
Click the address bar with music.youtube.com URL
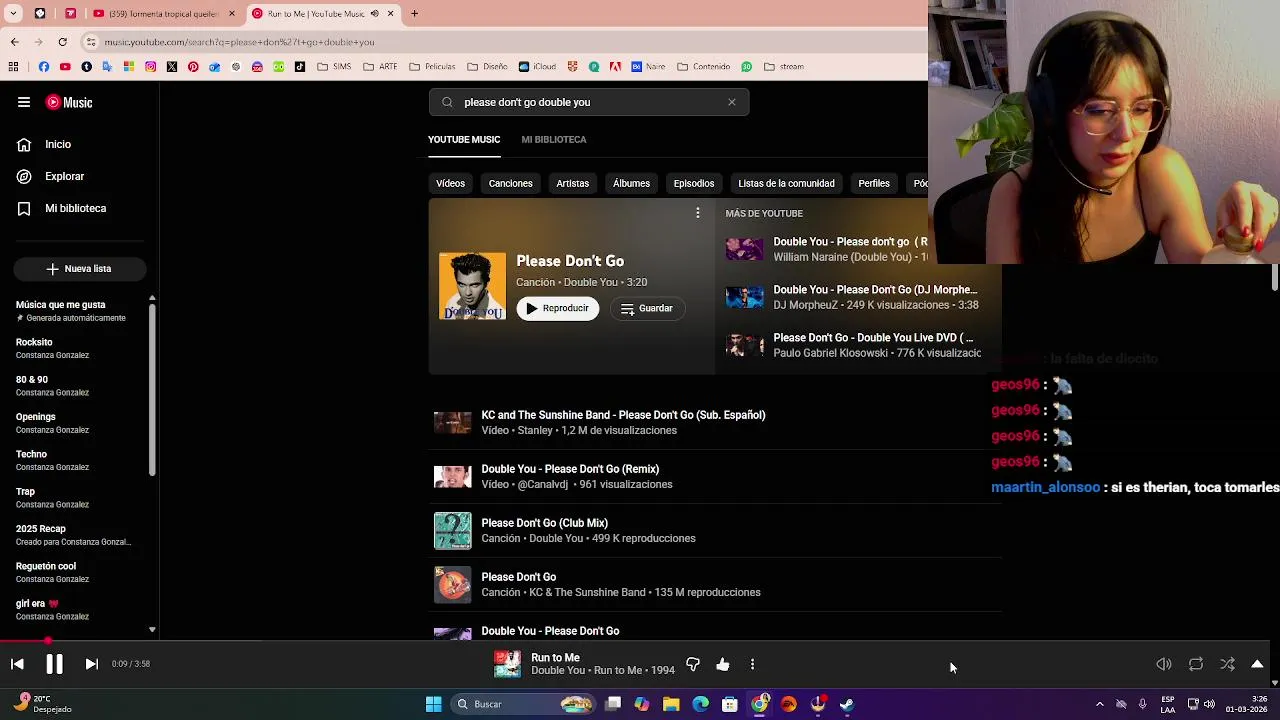coord(500,42)
